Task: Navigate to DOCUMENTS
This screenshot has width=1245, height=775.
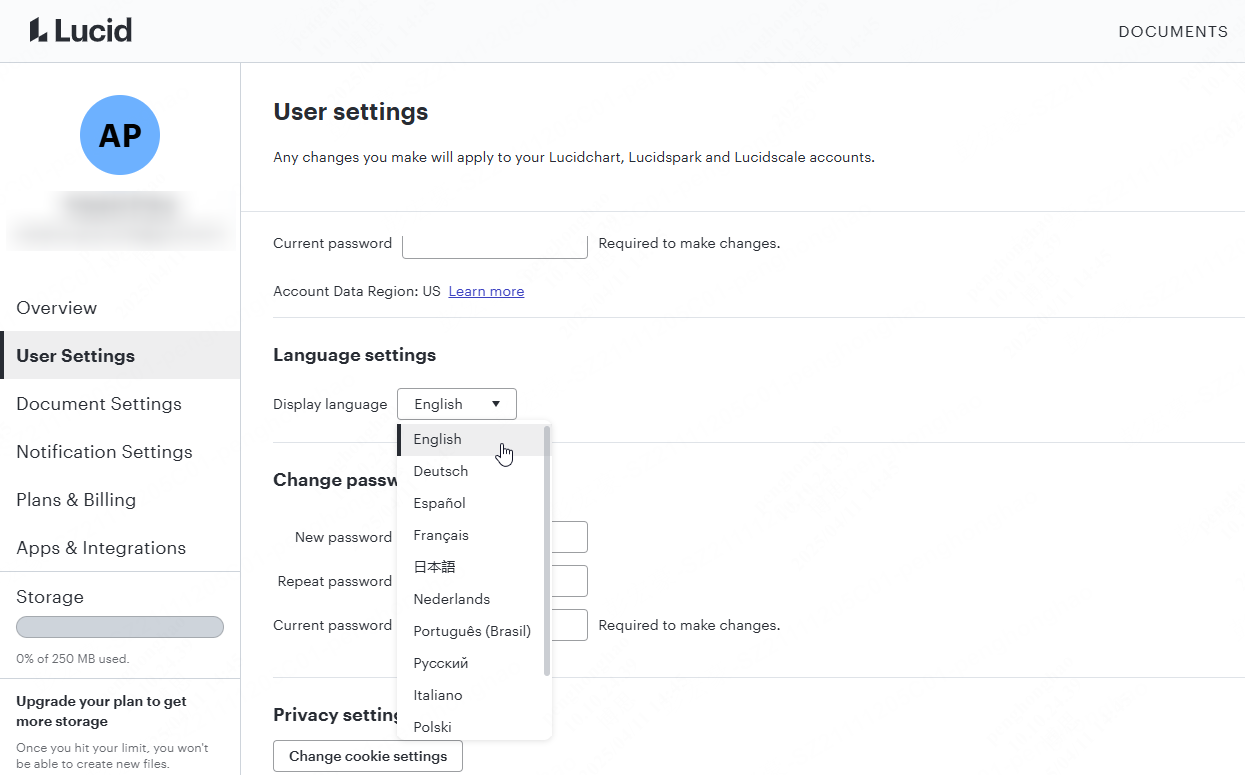Action: coord(1173,31)
